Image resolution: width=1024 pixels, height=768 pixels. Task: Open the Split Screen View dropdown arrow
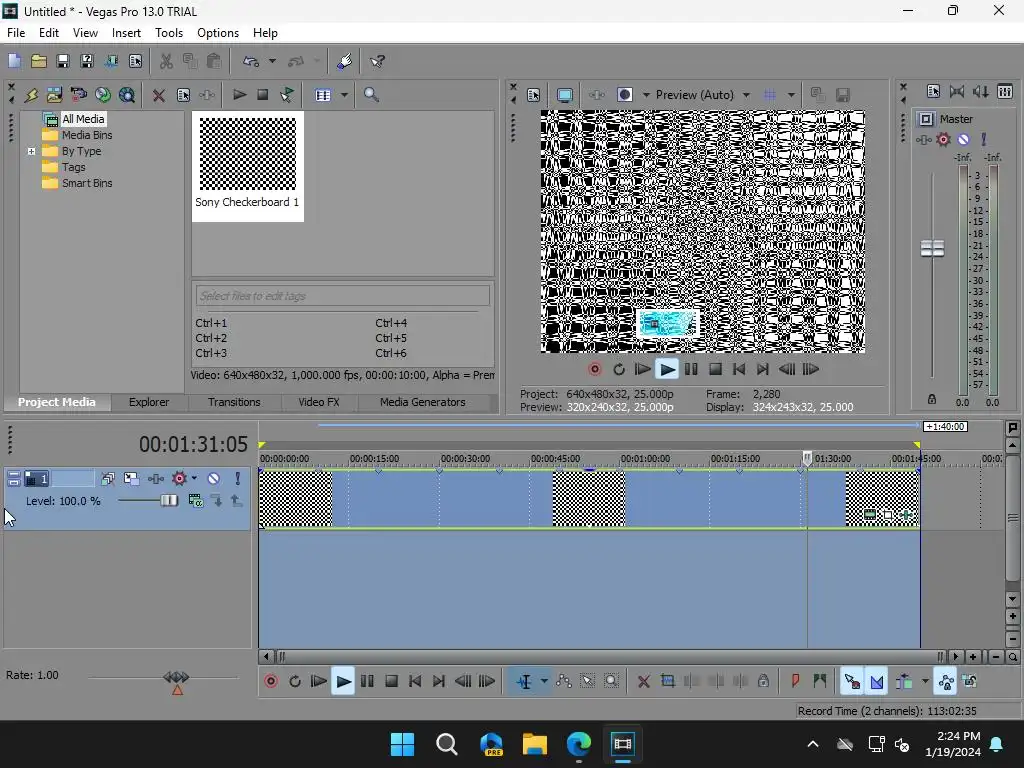(646, 95)
